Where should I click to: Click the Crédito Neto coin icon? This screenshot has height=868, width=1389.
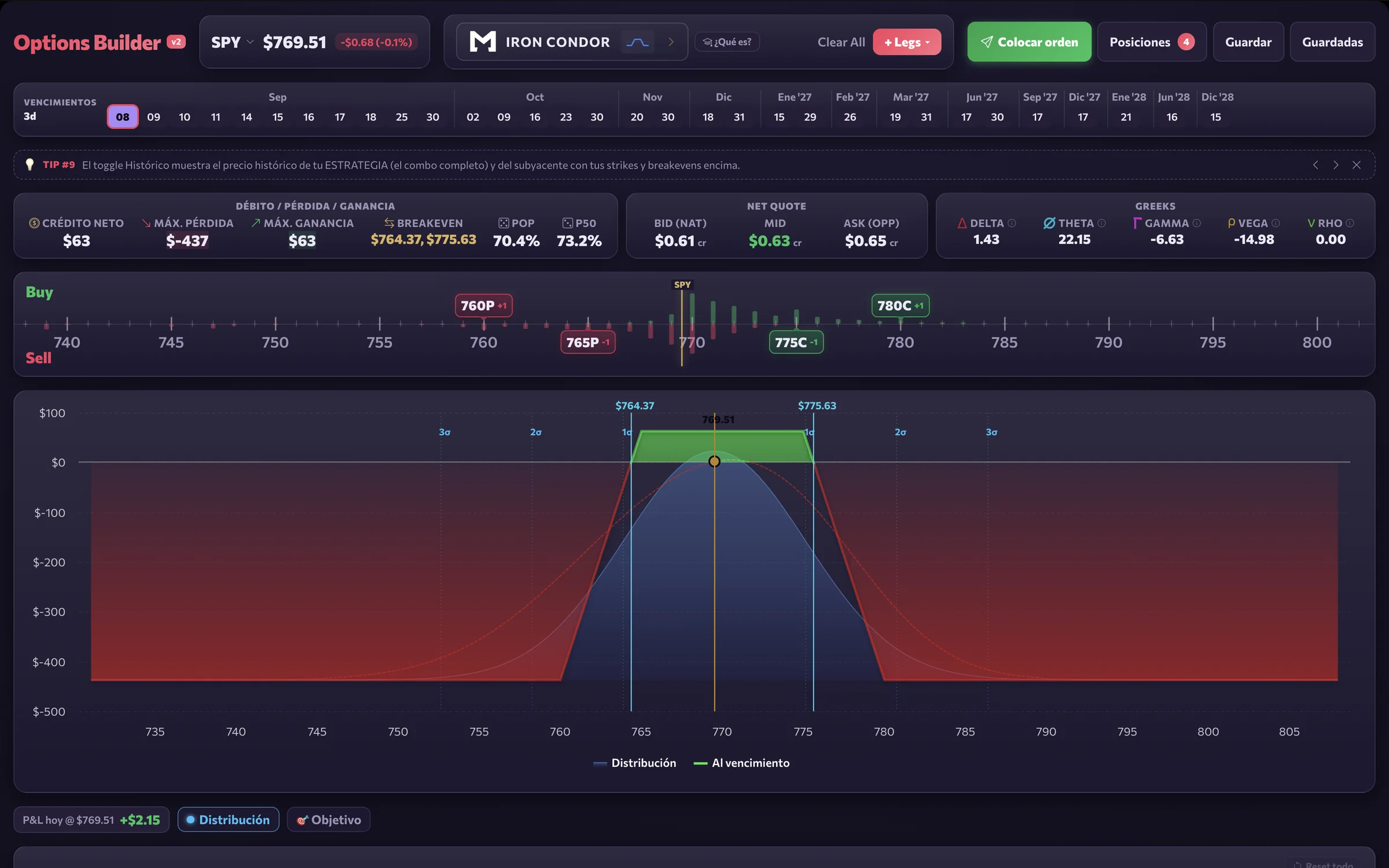(34, 223)
